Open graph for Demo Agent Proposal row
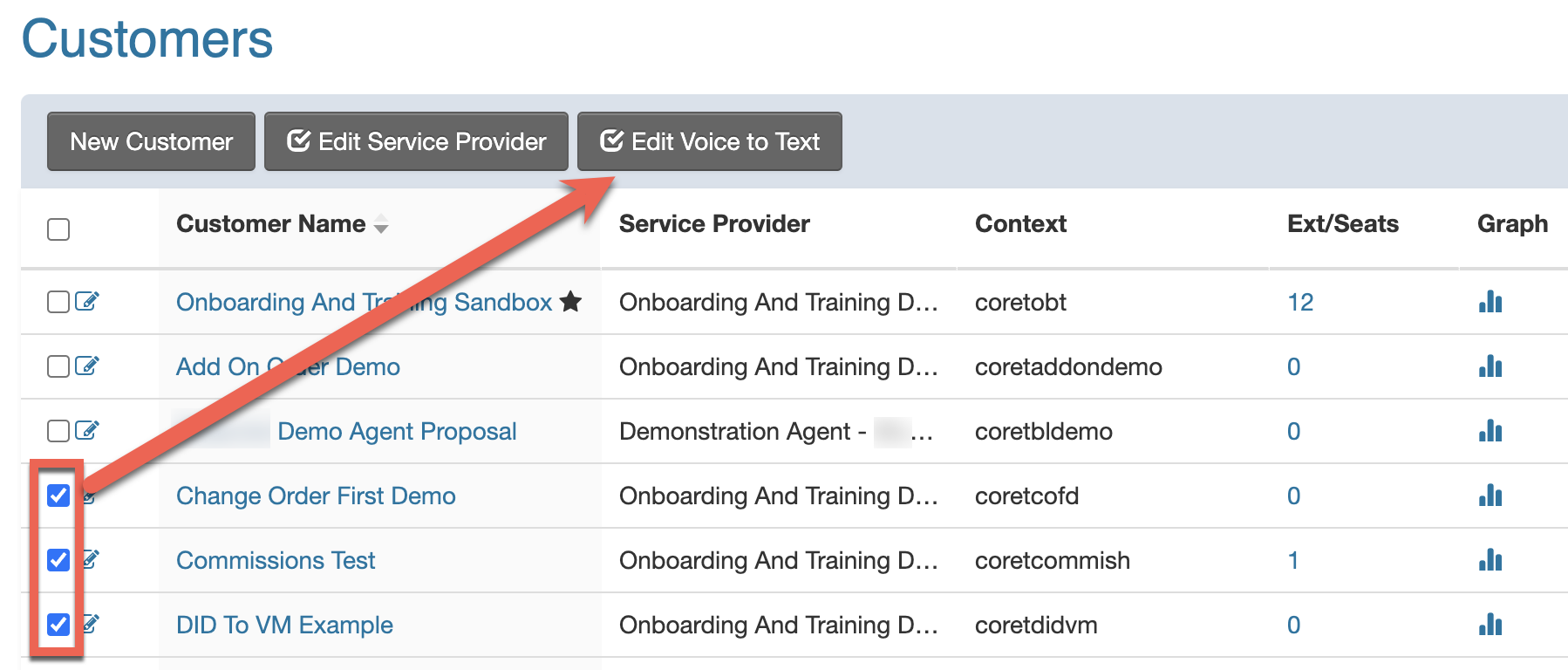This screenshot has width=1568, height=670. [x=1490, y=431]
